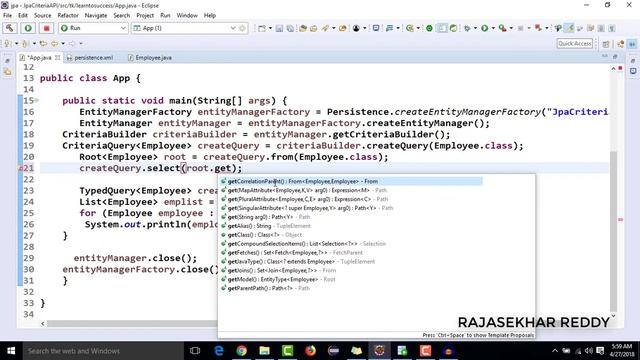This screenshot has height=360, width=640.
Task: Switch to the Employee.java tab
Action: coord(150,58)
